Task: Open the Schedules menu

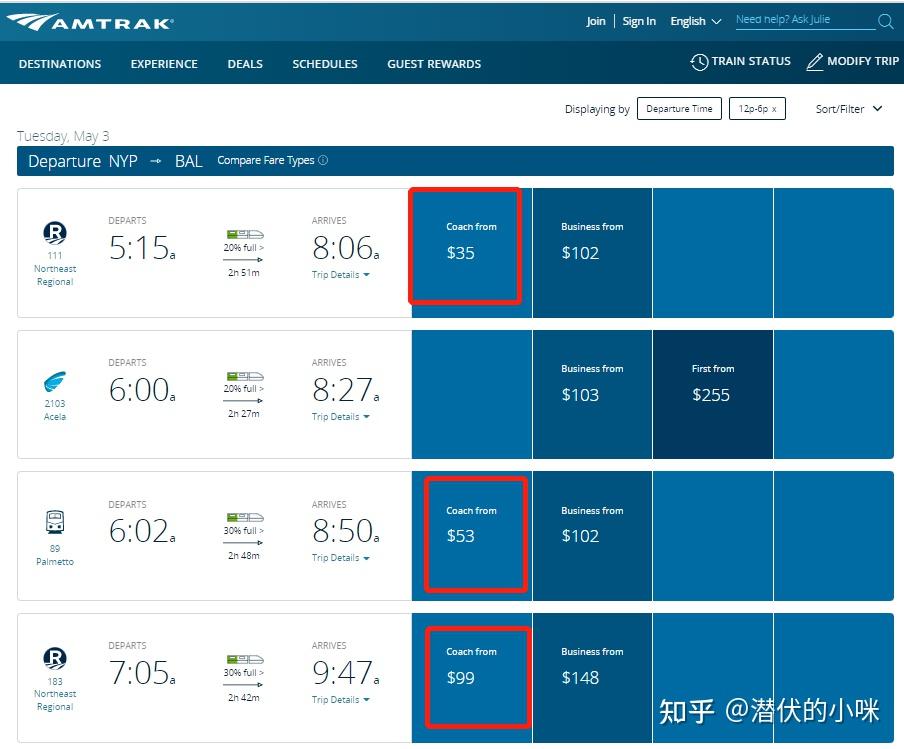Action: (x=325, y=64)
